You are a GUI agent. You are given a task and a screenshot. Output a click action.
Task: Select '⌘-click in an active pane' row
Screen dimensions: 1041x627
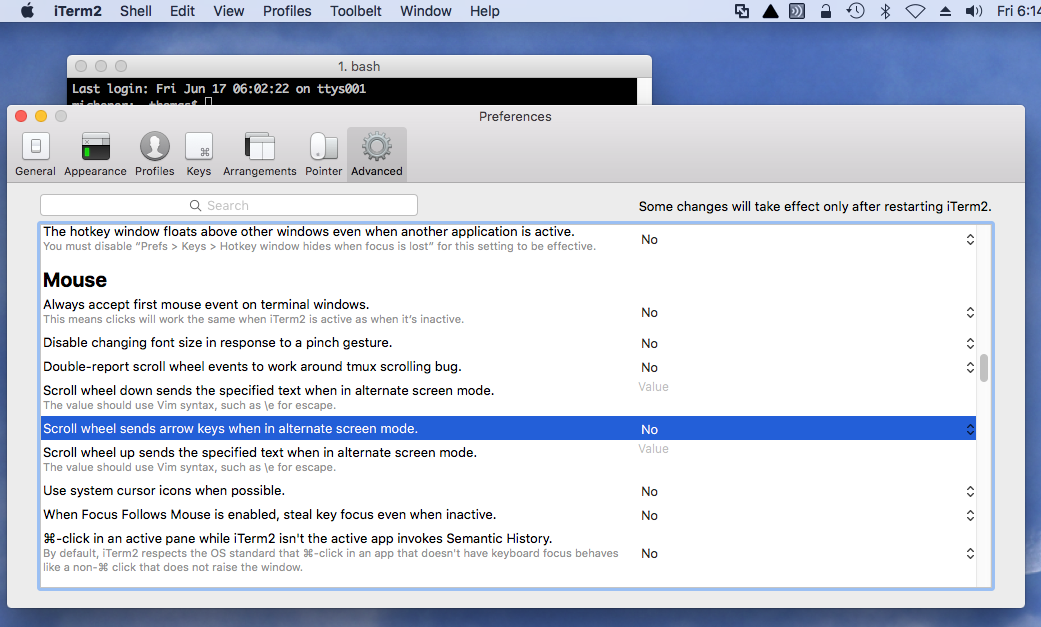point(509,552)
